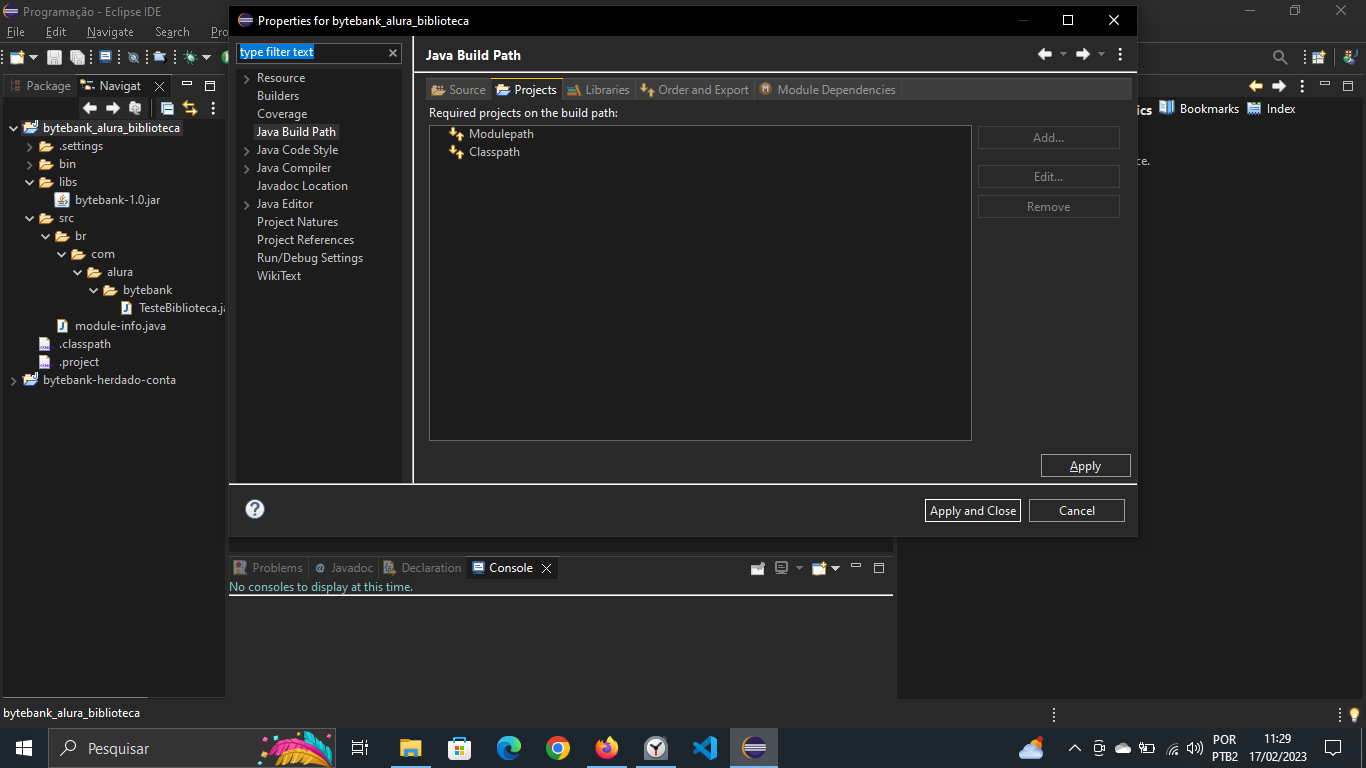Close the Navigator tab

click(159, 86)
